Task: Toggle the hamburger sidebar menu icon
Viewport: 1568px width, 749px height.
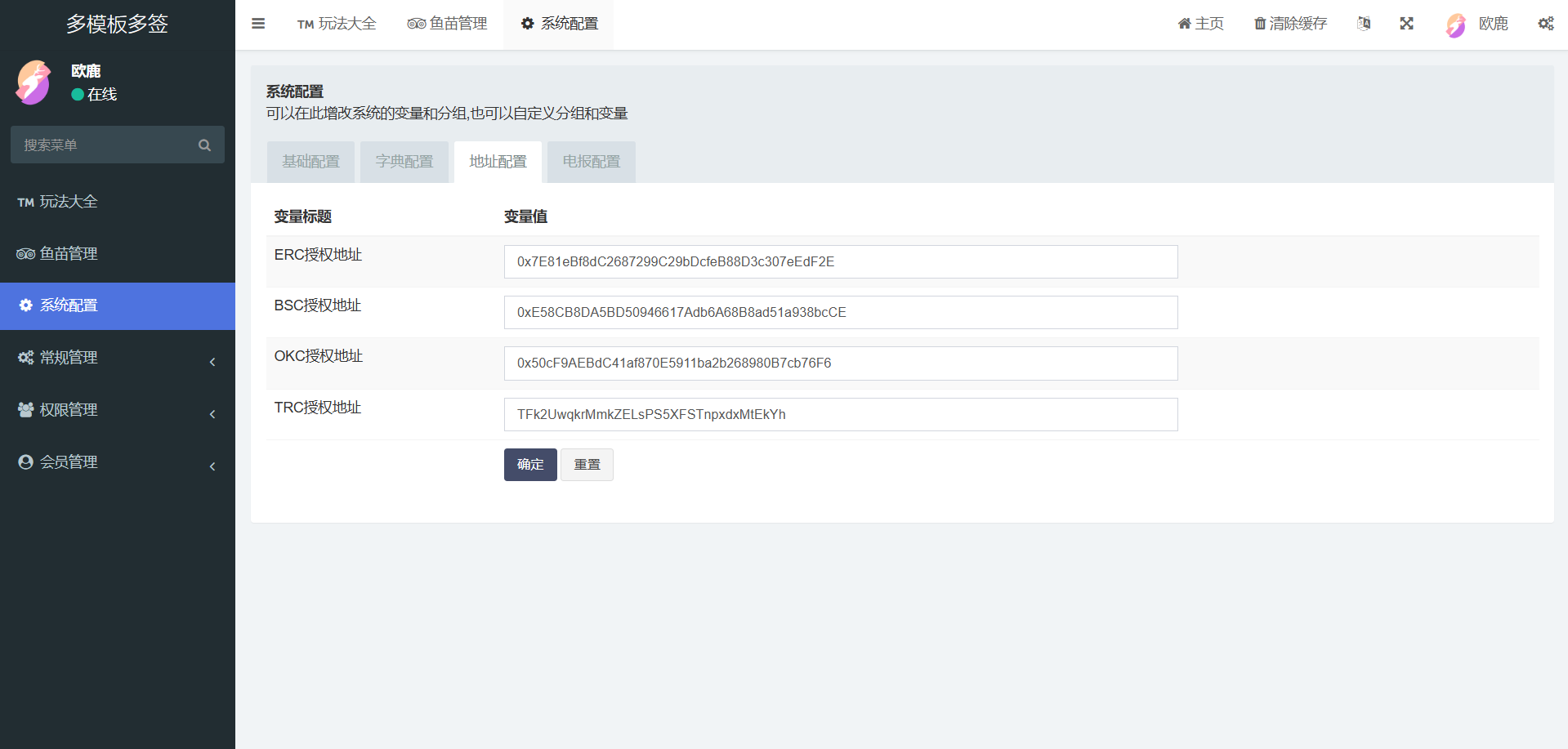Action: click(x=258, y=24)
